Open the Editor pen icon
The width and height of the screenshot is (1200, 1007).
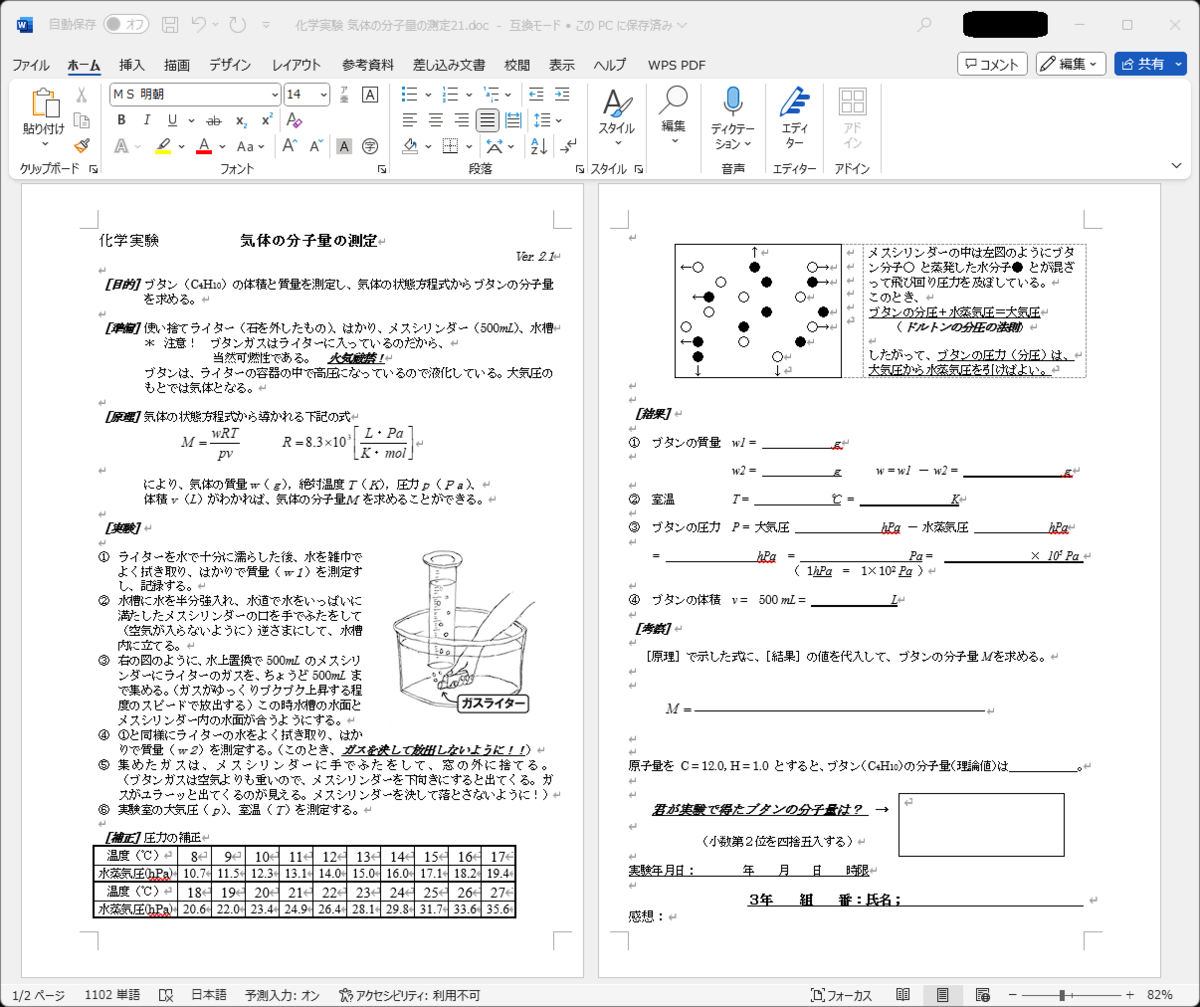click(x=794, y=101)
